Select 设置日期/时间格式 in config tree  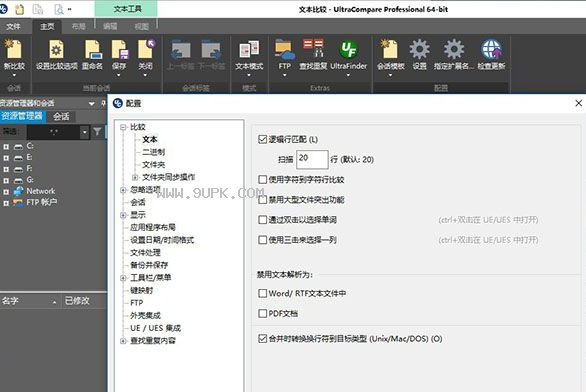[162, 240]
